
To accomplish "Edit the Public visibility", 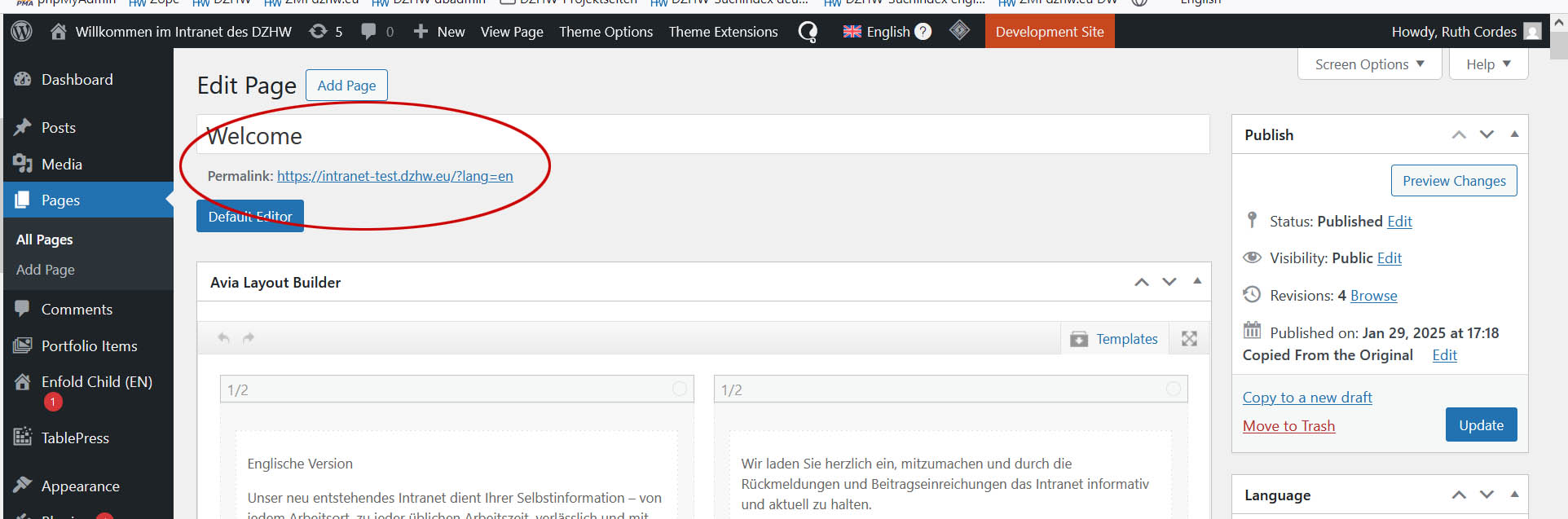I will pos(1390,258).
